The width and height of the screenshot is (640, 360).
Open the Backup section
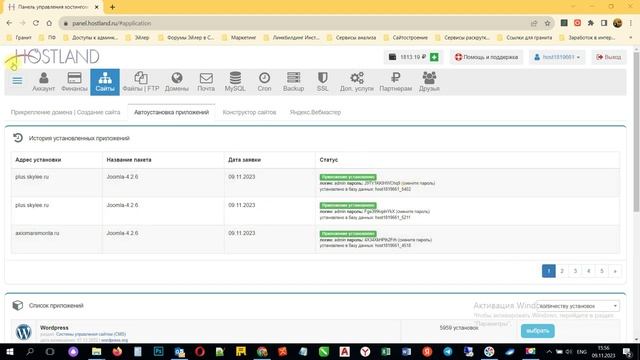[x=293, y=82]
